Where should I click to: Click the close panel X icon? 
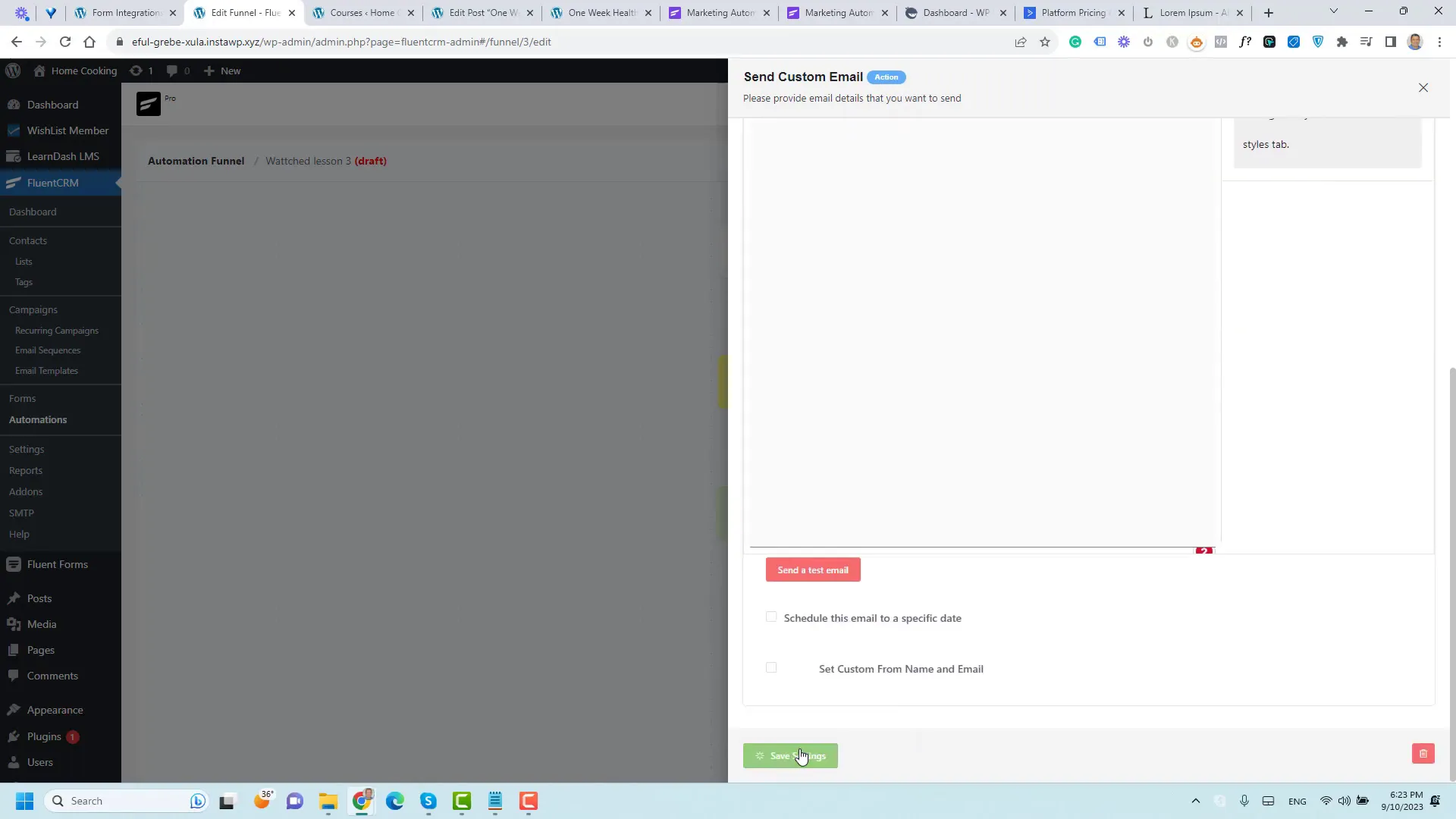point(1423,87)
